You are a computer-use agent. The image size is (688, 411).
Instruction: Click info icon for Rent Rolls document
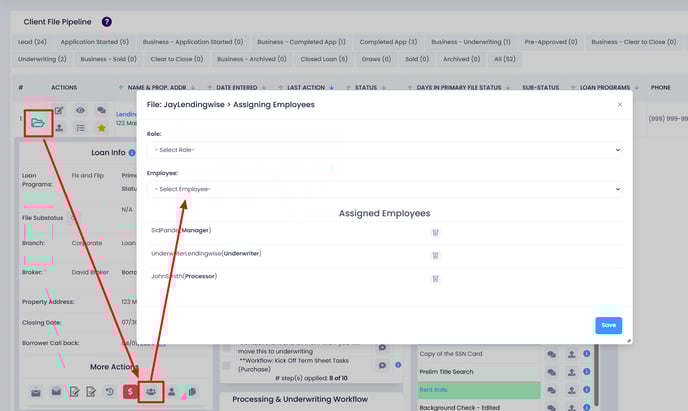[x=587, y=390]
